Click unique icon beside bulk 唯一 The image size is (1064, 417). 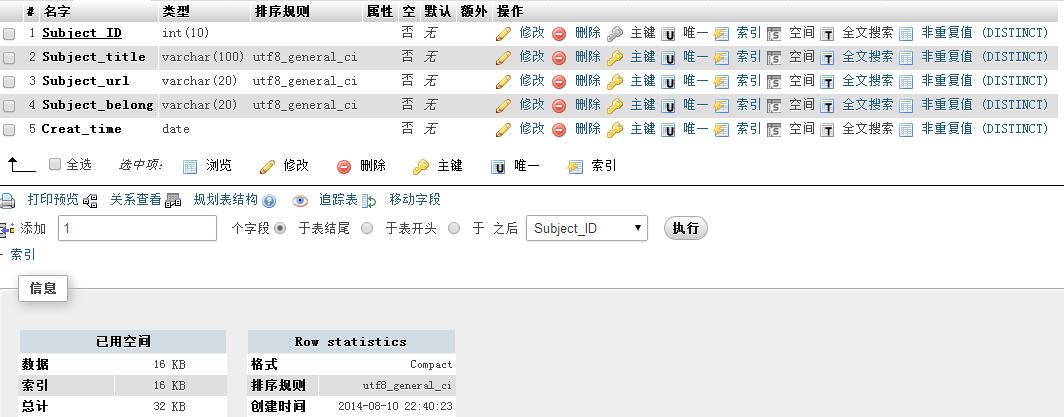[499, 167]
